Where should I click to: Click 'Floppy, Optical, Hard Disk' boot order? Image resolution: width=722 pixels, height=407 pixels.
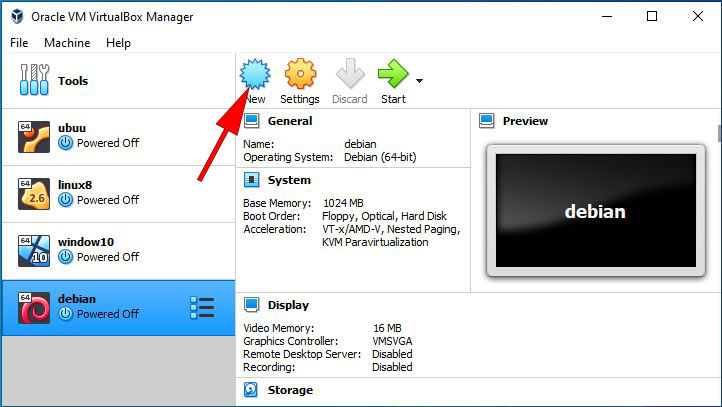(384, 216)
